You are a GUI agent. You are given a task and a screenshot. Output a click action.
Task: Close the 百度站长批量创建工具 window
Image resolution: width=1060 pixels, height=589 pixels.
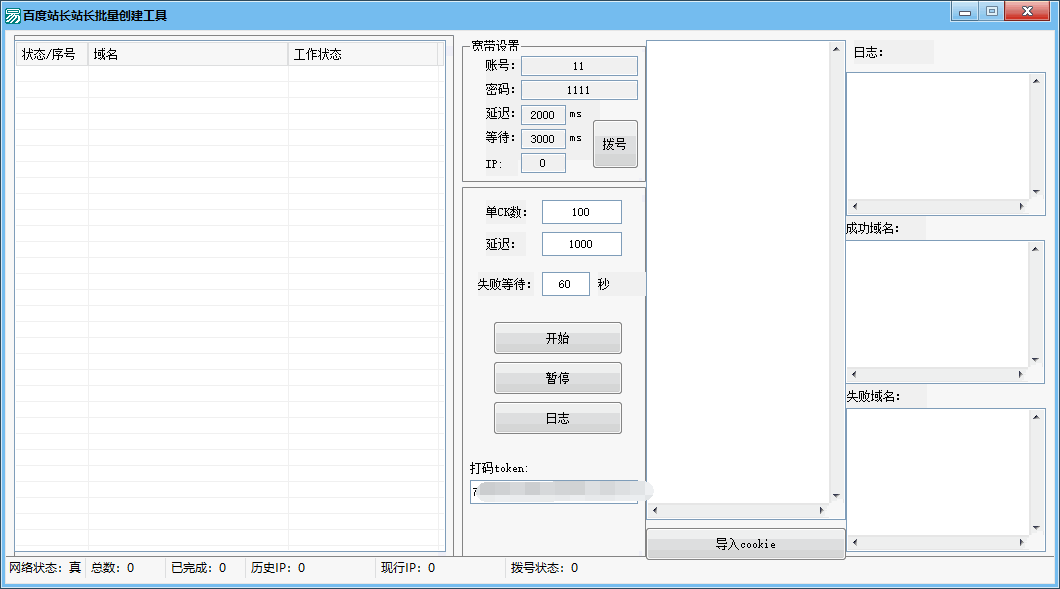(x=1028, y=11)
